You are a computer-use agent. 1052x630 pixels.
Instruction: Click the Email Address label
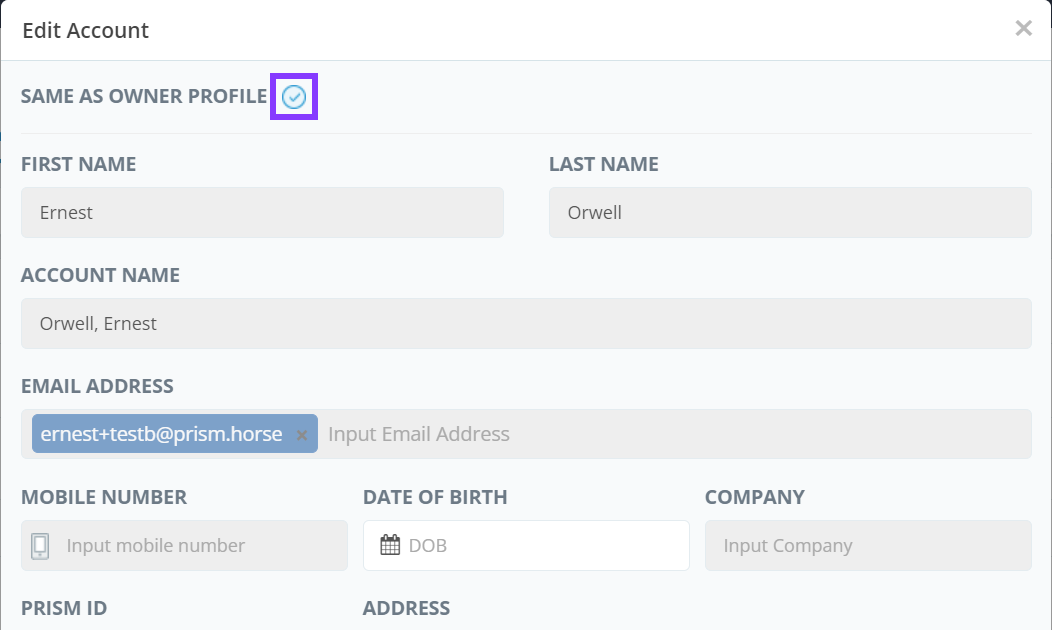[x=97, y=386]
